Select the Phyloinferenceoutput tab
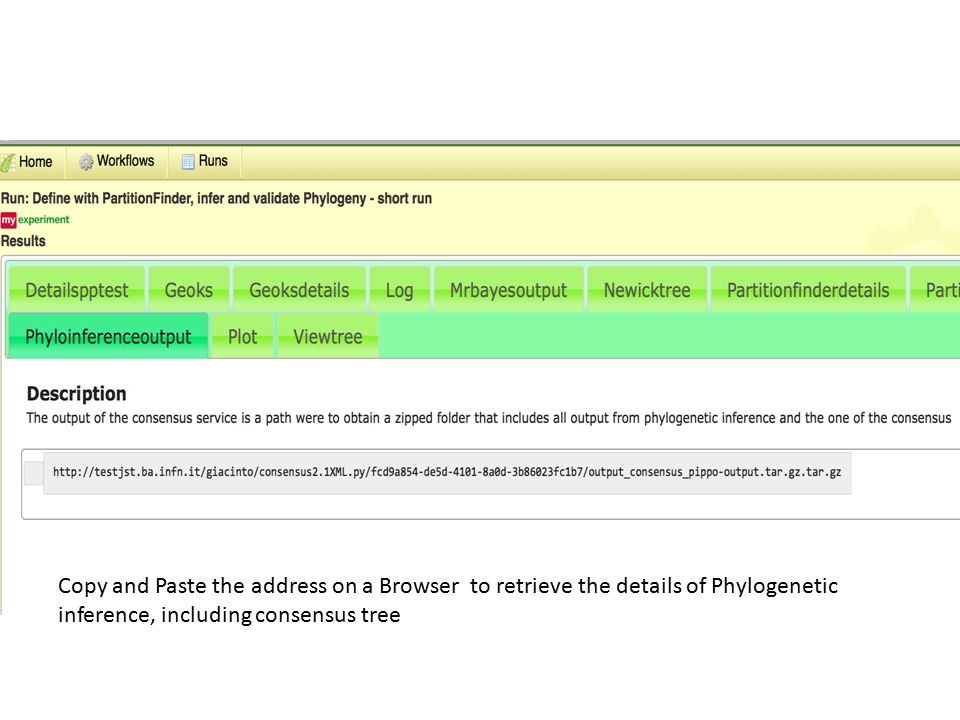 108,336
